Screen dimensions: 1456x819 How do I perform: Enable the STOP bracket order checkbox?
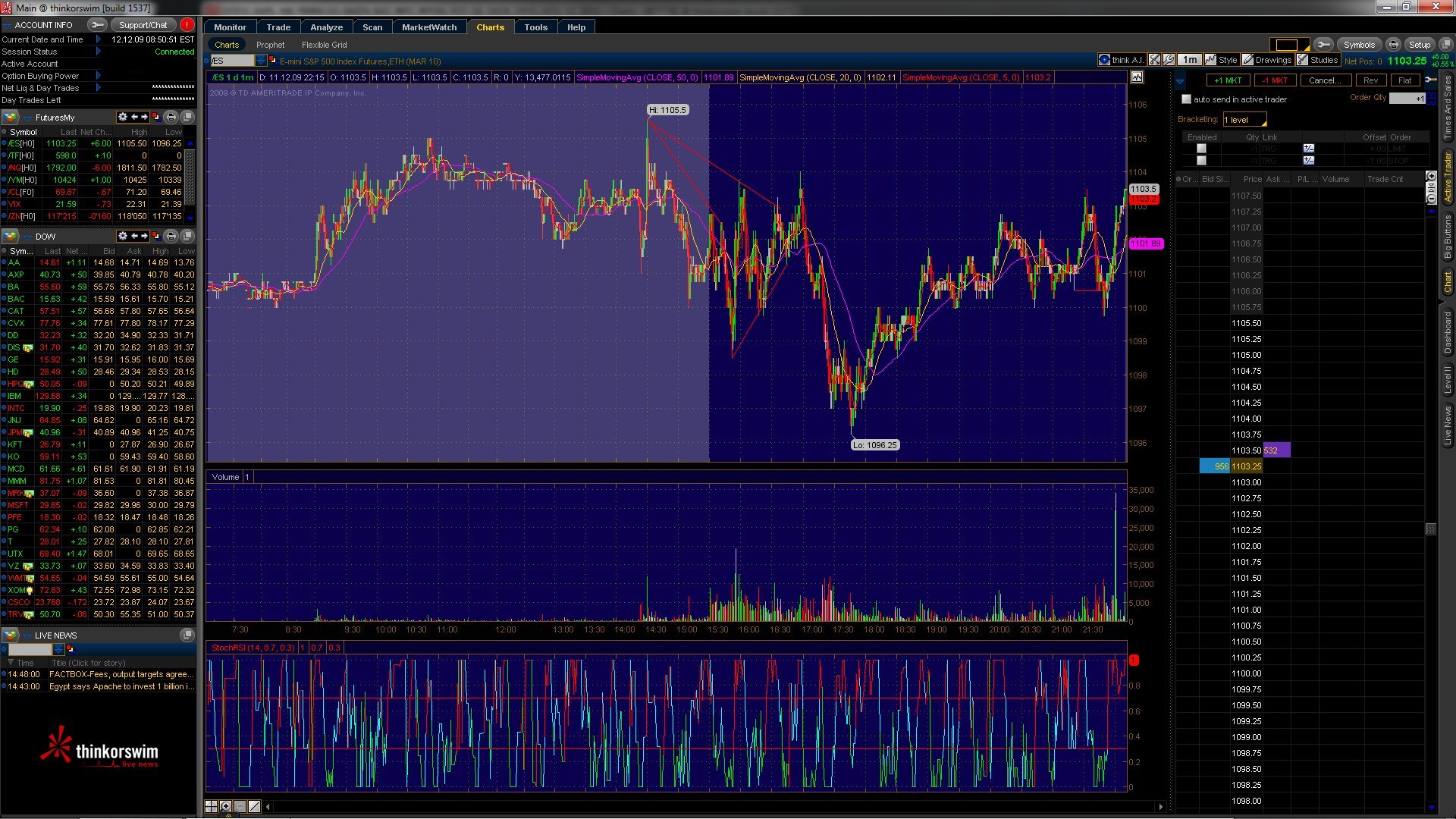pyautogui.click(x=1201, y=161)
